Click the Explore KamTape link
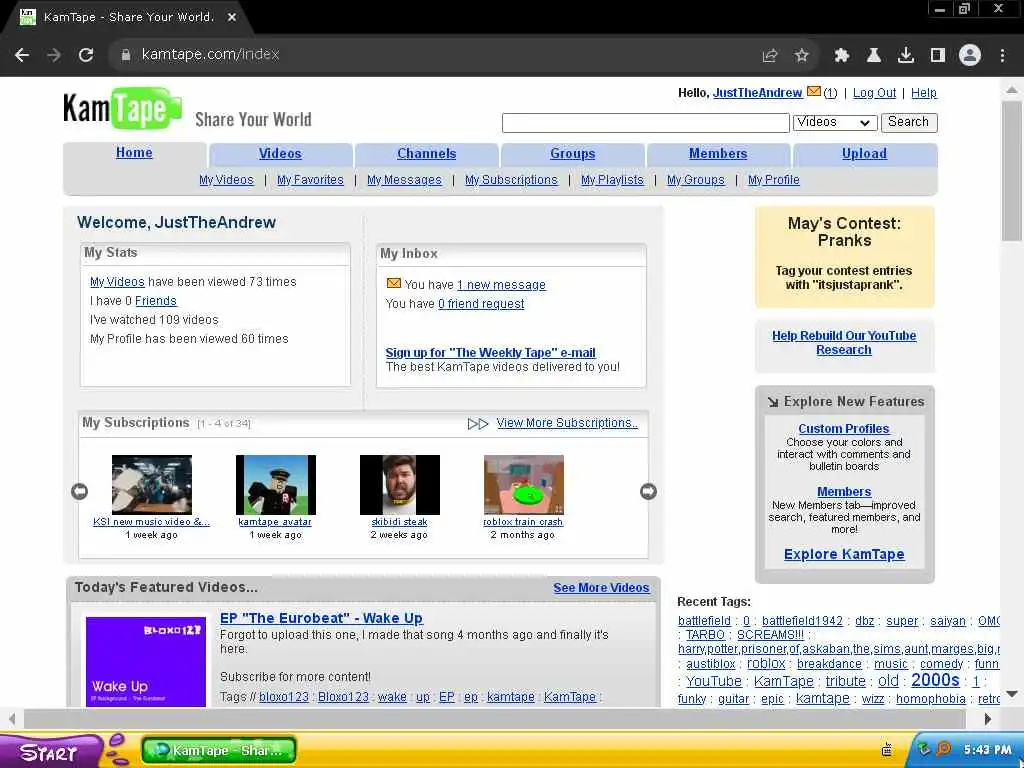 tap(844, 554)
